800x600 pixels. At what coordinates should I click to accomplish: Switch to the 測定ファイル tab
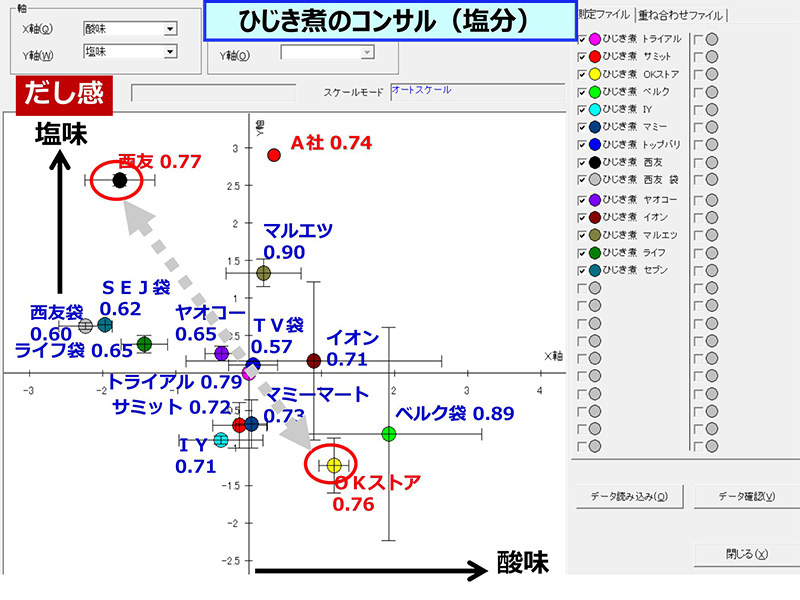point(604,15)
